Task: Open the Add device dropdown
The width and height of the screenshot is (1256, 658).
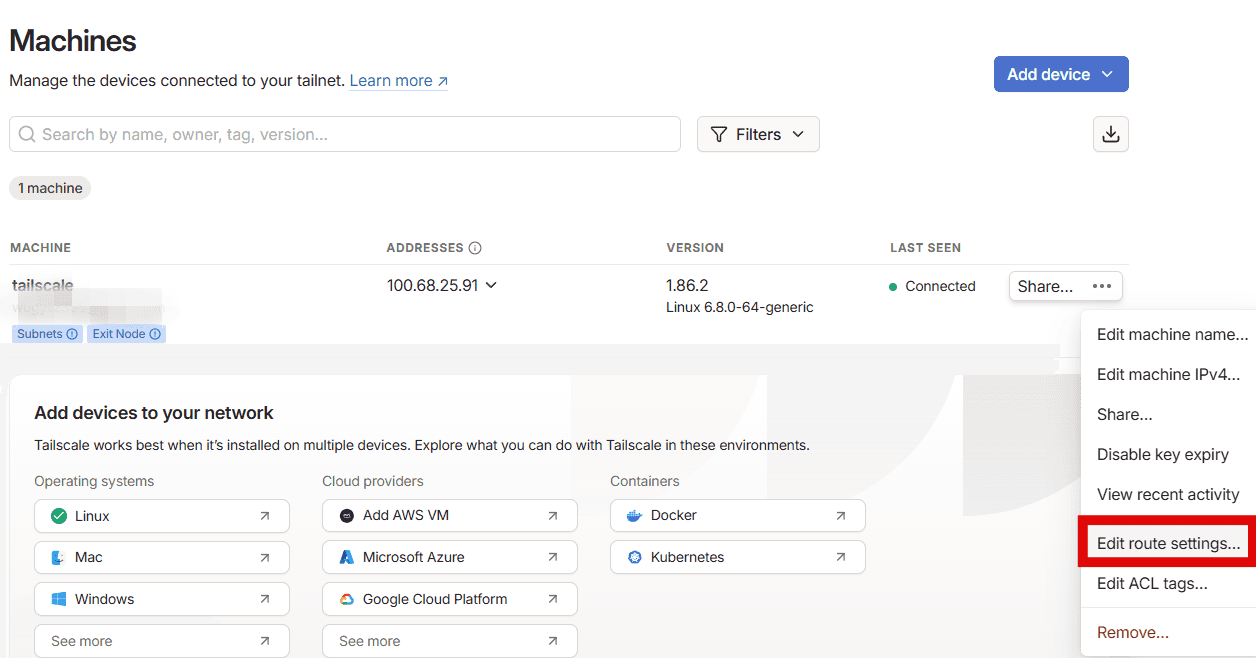Action: (1061, 74)
